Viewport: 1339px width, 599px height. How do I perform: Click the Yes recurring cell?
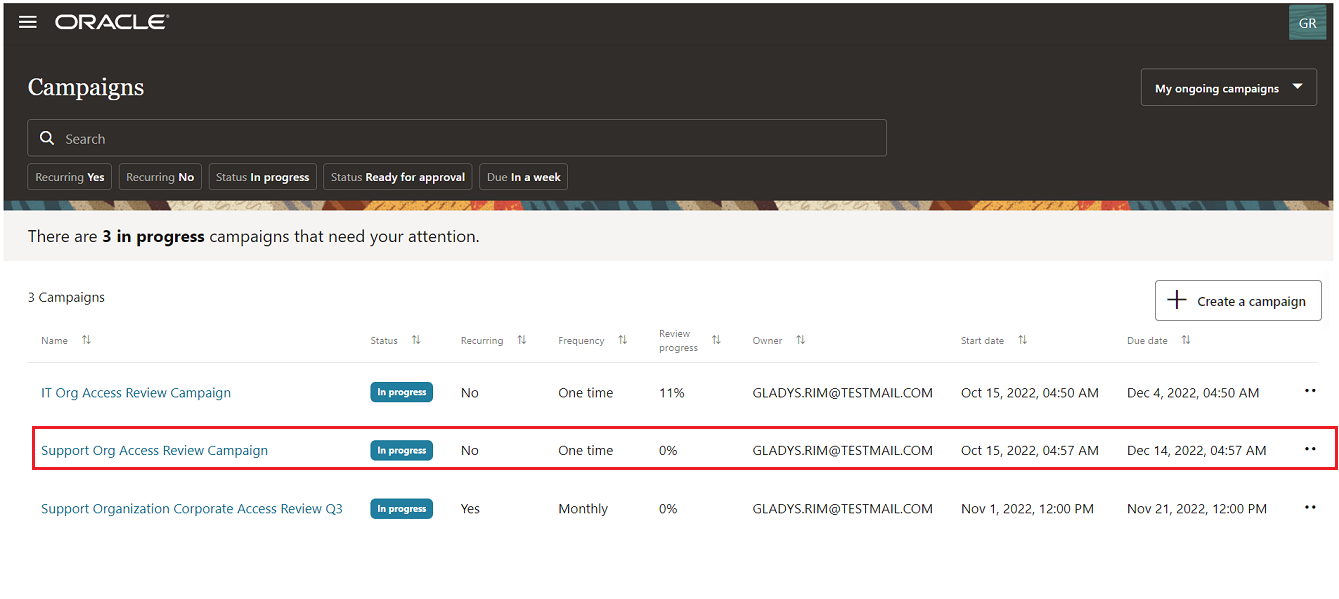pos(470,509)
